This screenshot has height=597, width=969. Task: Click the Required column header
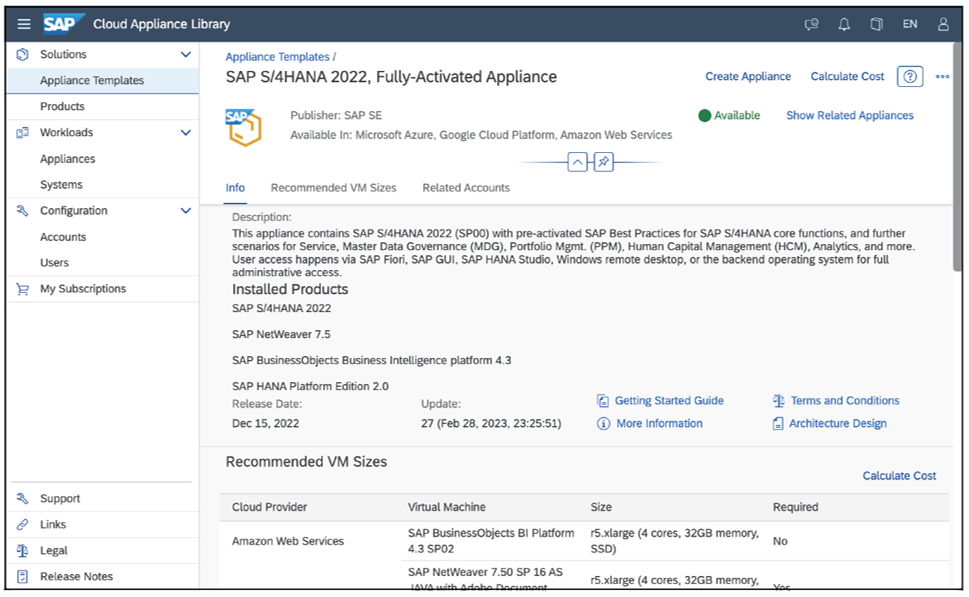click(795, 507)
